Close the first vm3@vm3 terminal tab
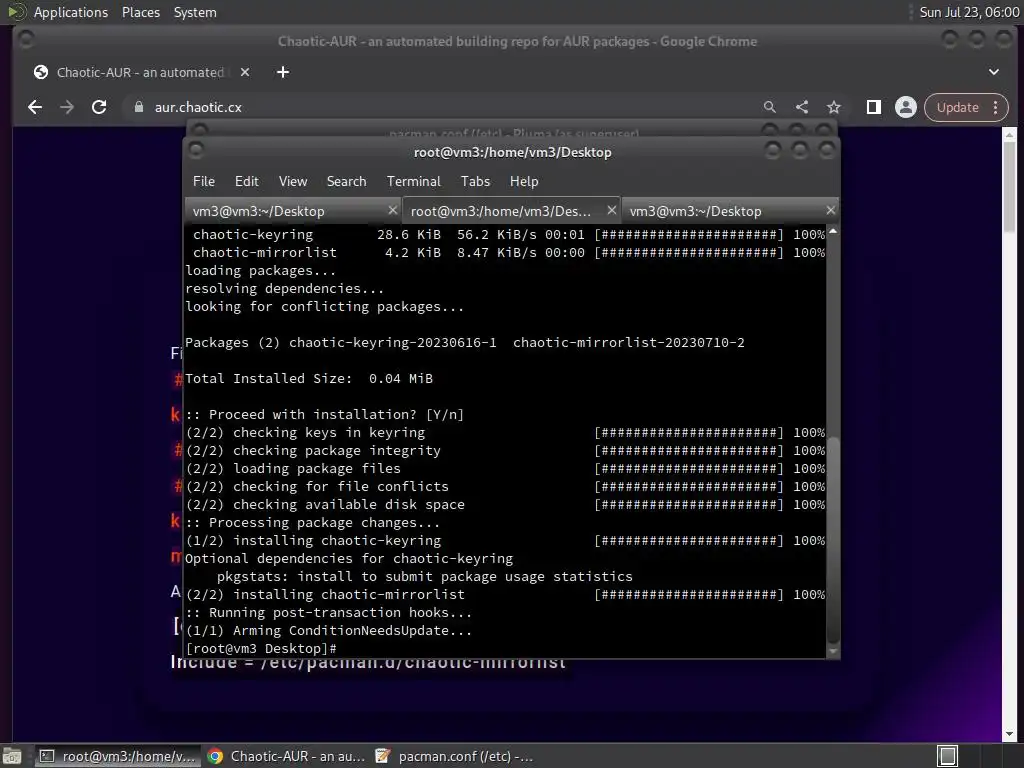 pyautogui.click(x=392, y=210)
